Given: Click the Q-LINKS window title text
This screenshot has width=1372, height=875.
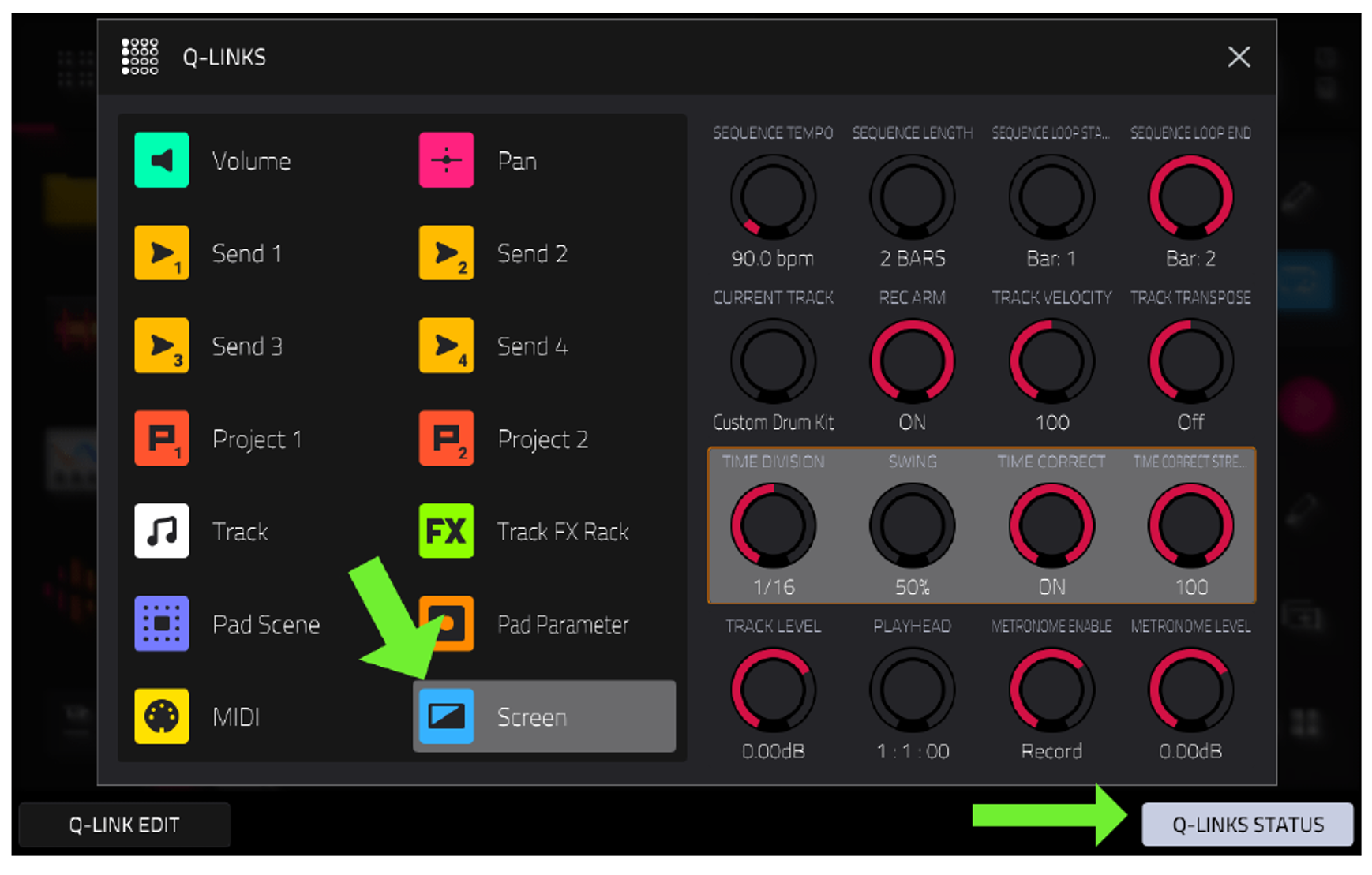Looking at the screenshot, I should 224,57.
